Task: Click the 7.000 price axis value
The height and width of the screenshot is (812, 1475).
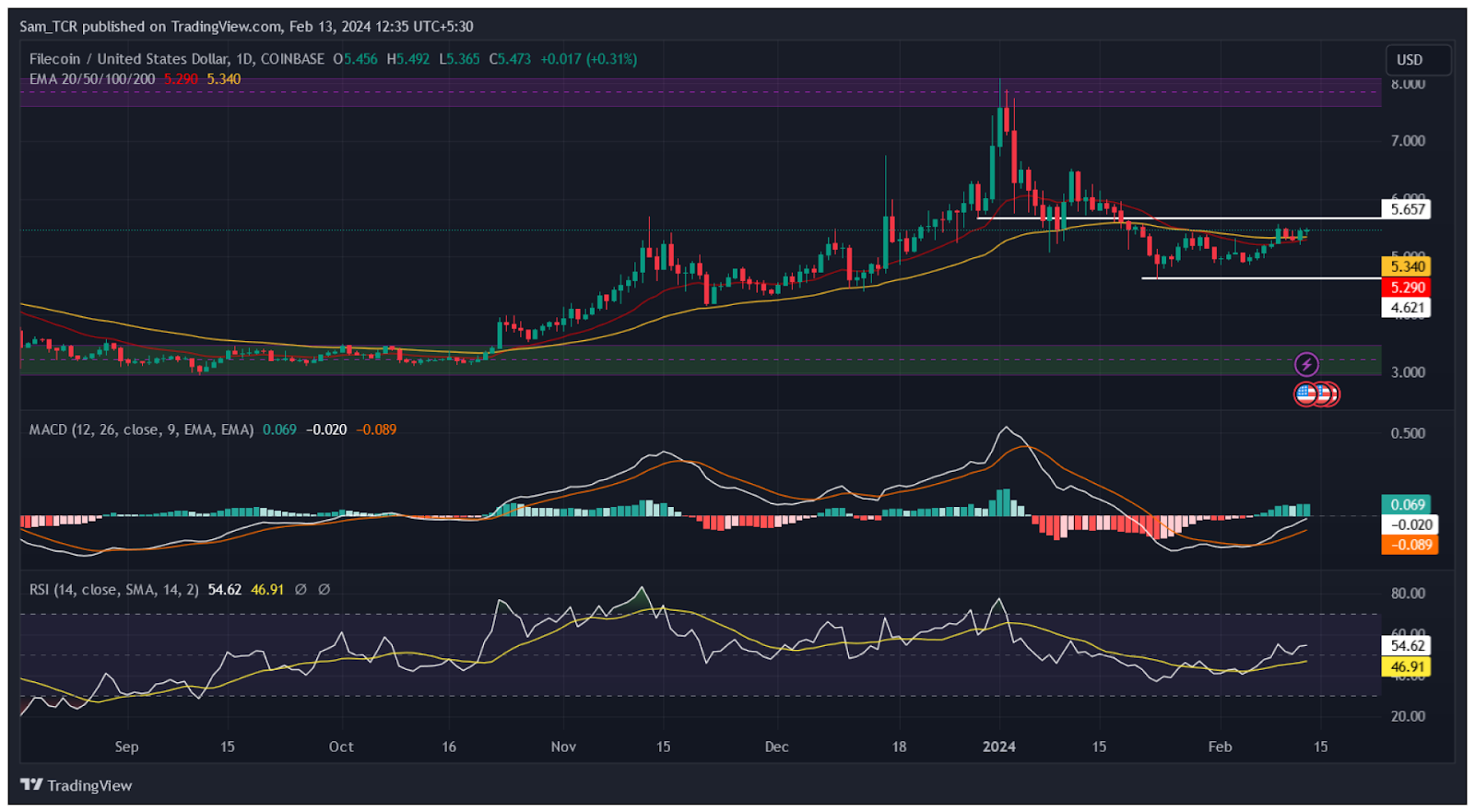Action: click(1408, 141)
